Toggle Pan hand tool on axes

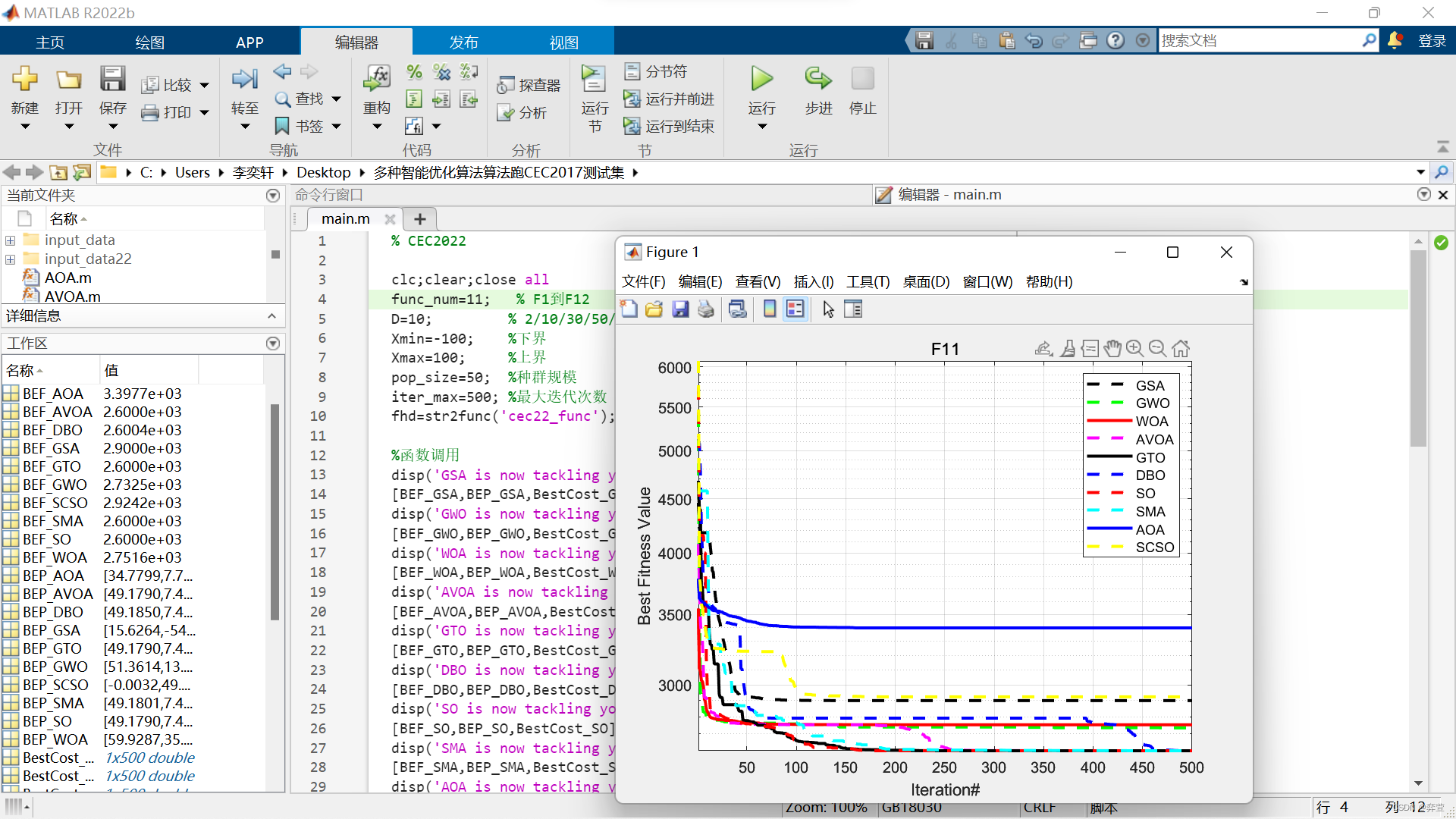click(1112, 348)
